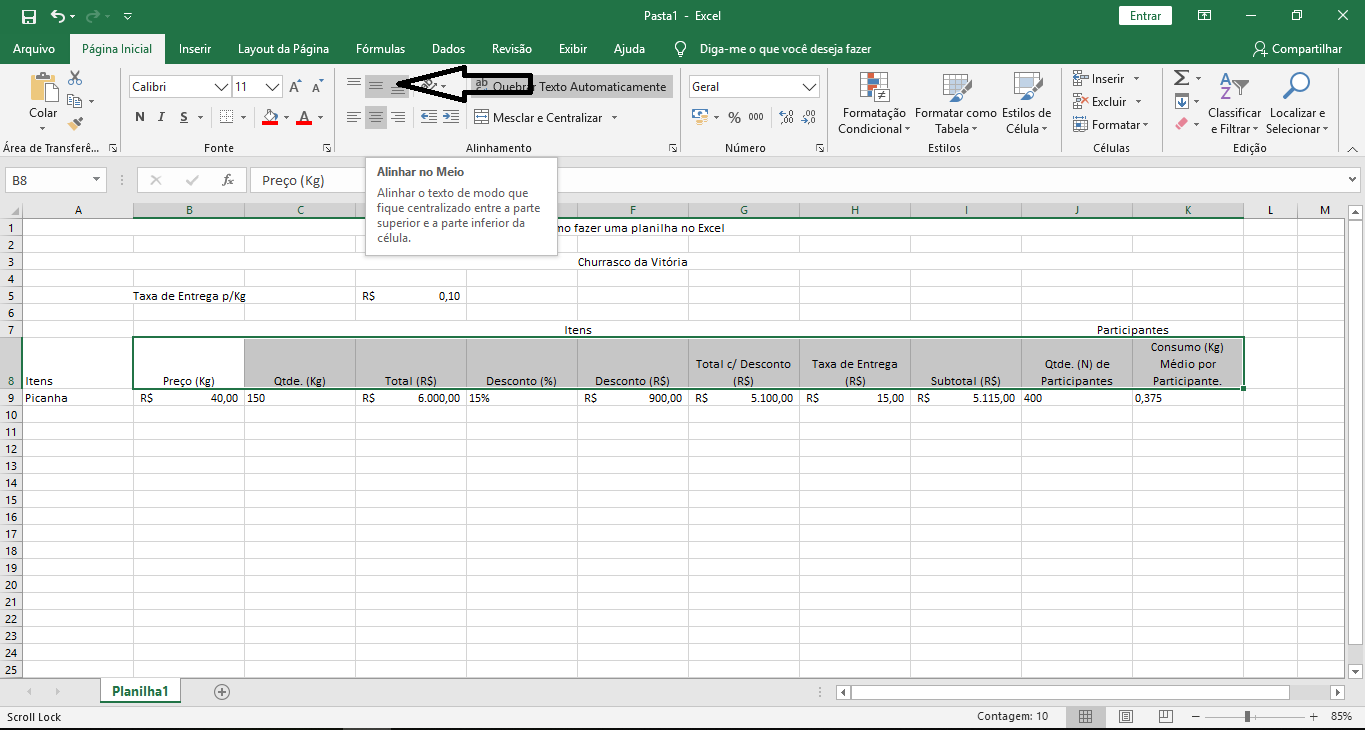Open the Fórmulas ribbon tab

380,49
